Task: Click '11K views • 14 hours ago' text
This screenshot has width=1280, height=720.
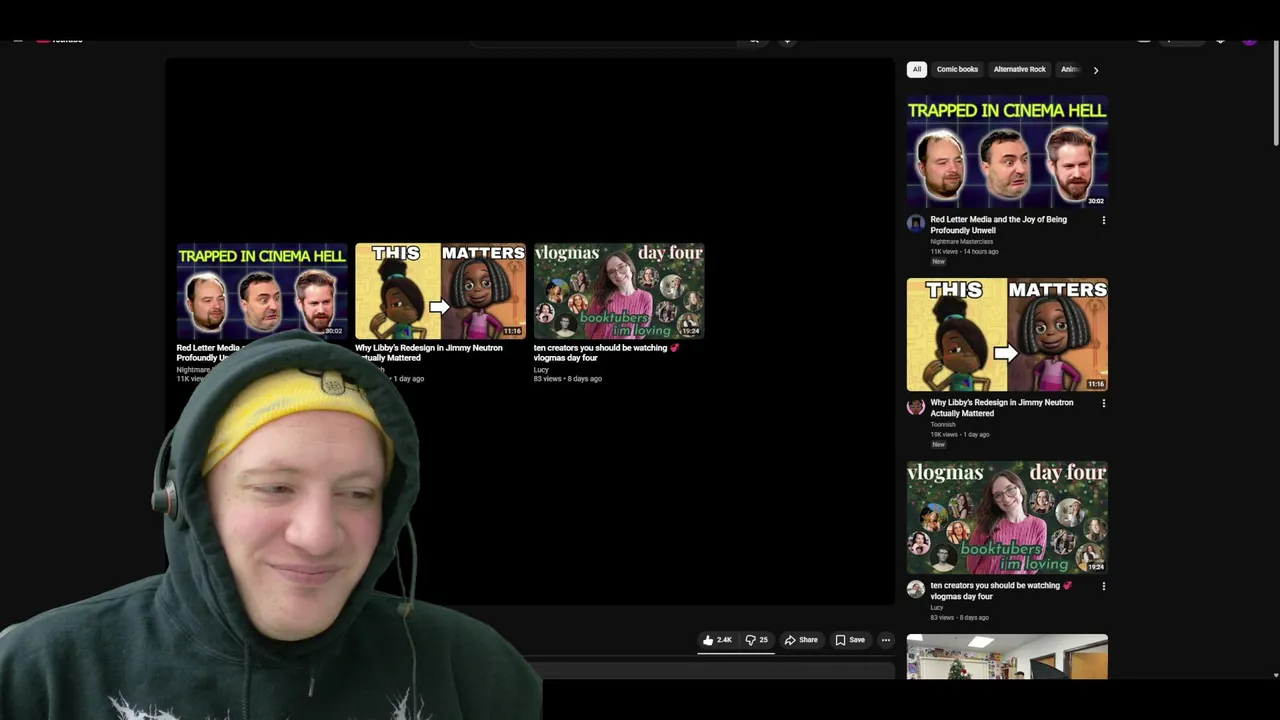Action: tap(964, 251)
